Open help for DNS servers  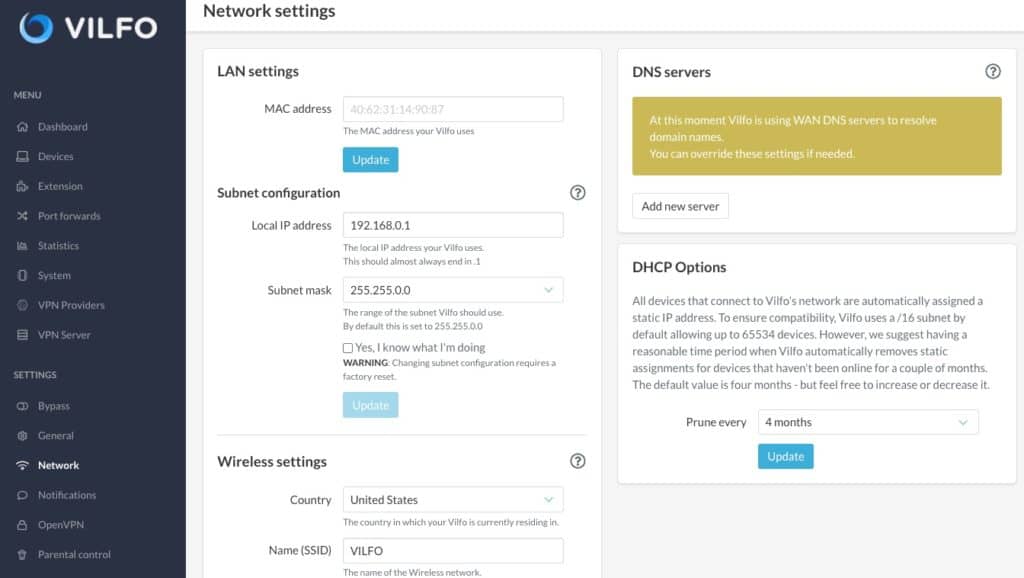tap(993, 71)
